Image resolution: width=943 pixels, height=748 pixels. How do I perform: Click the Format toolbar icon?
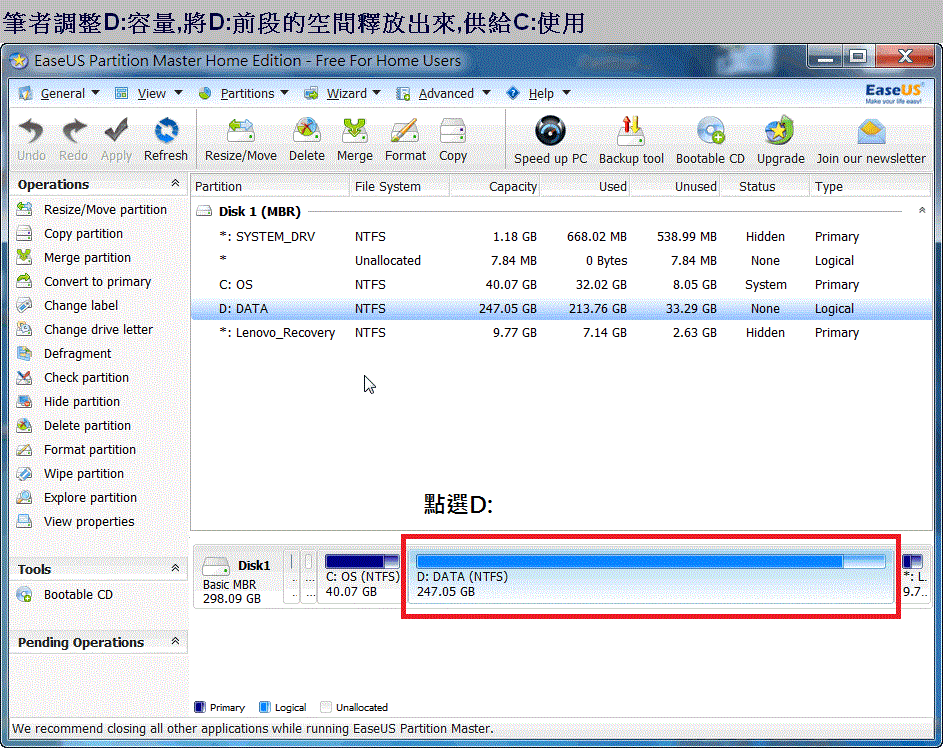[x=405, y=139]
